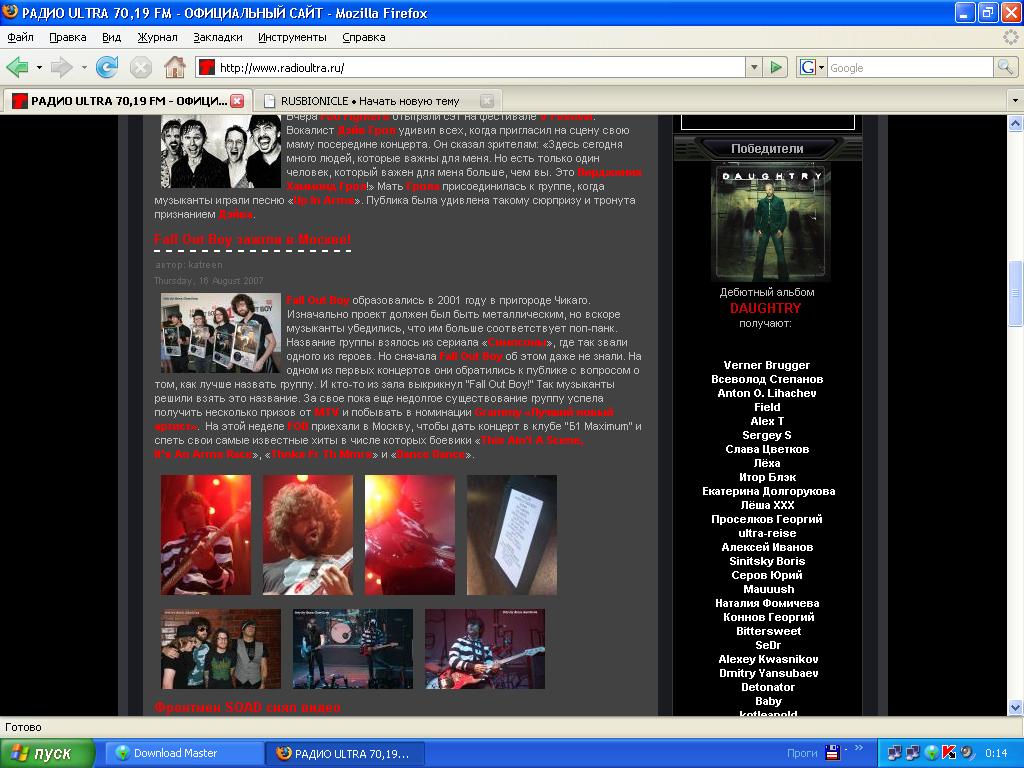Viewport: 1024px width, 768px height.
Task: Click the Download Master globe tray icon
Action: point(931,753)
